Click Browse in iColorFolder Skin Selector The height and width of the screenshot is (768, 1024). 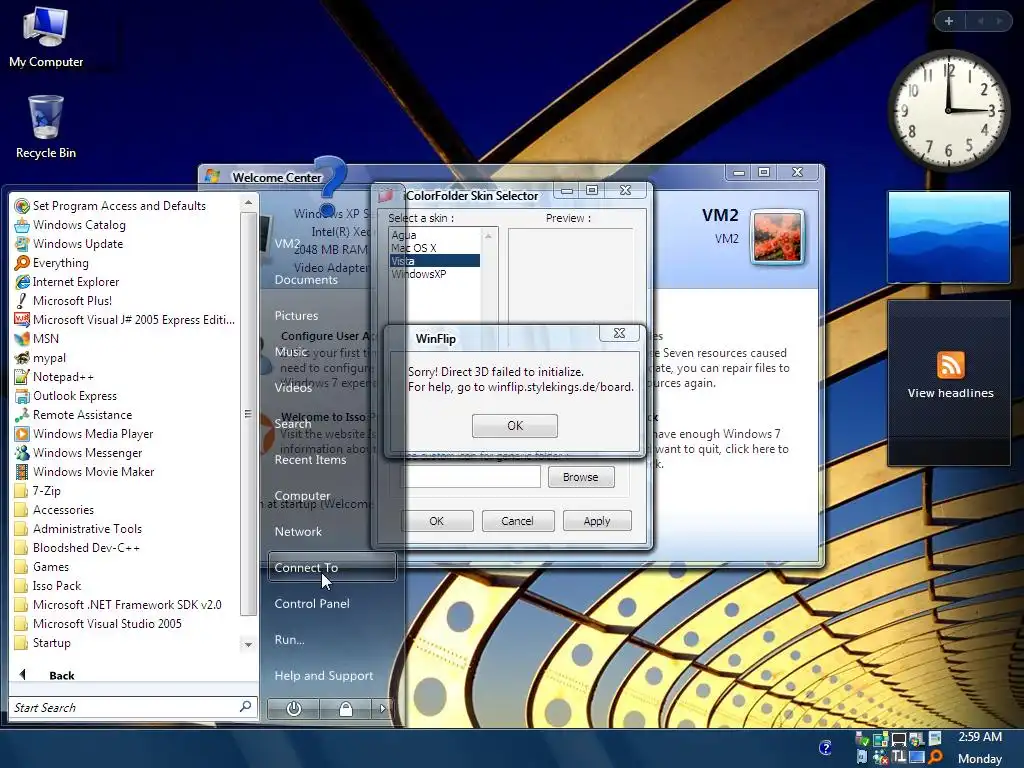(581, 477)
